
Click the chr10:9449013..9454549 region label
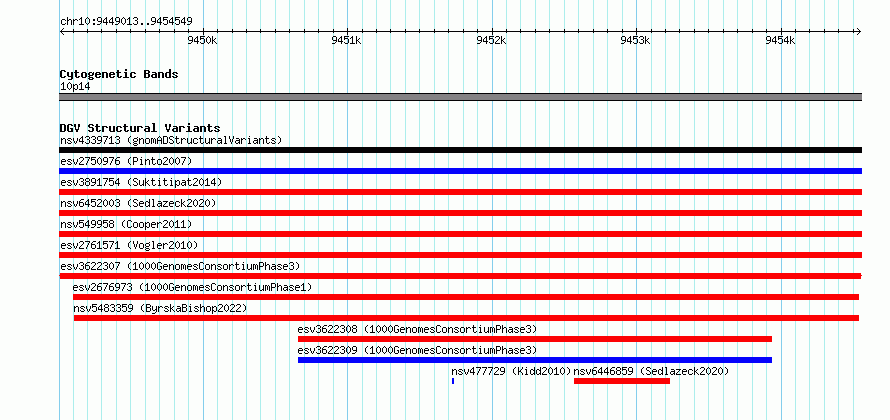click(126, 22)
